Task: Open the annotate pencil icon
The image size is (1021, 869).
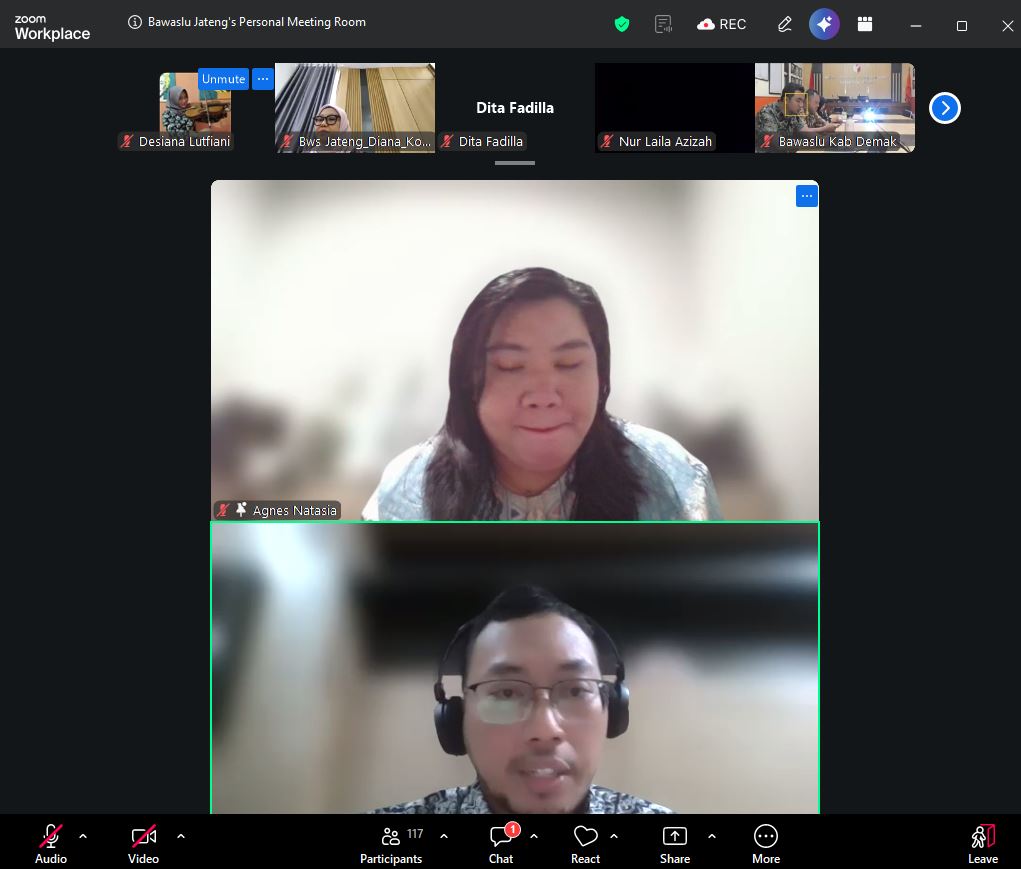Action: (x=785, y=25)
